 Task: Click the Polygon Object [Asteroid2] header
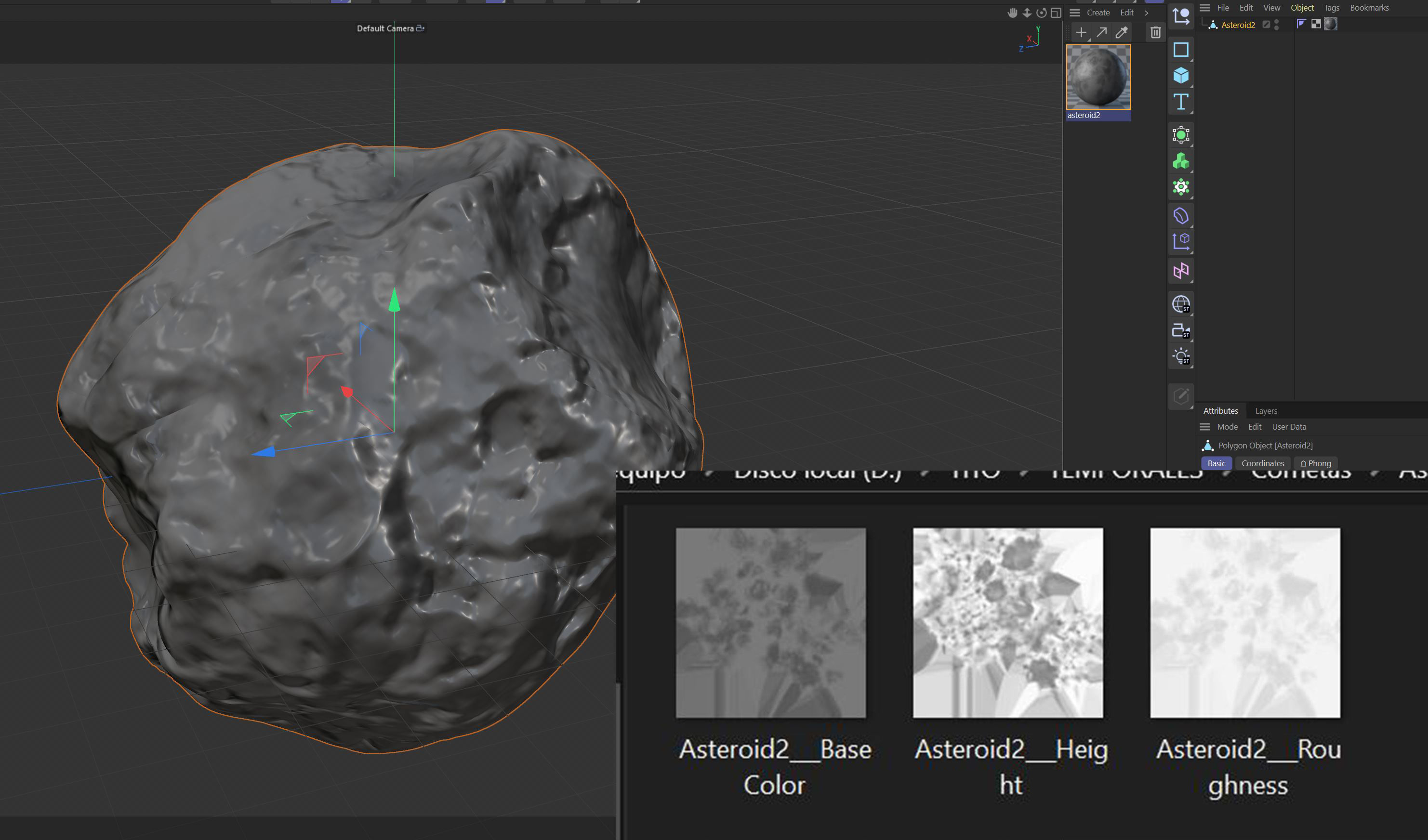coord(1265,446)
